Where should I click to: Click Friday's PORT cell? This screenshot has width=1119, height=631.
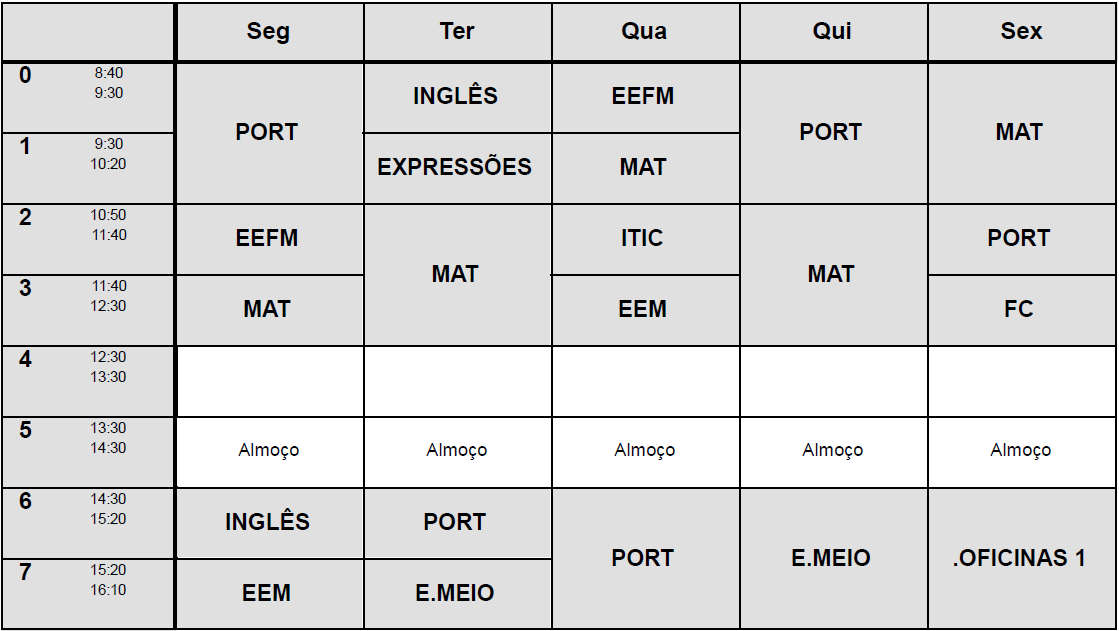click(x=1019, y=238)
